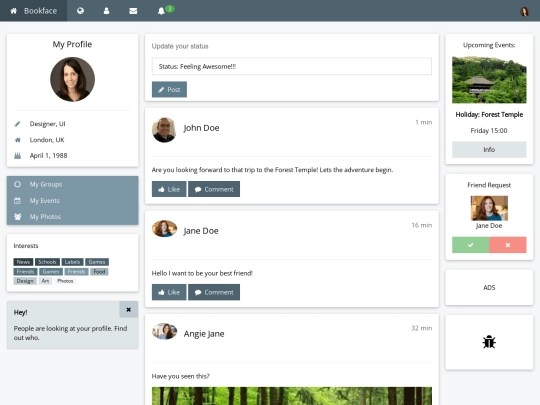Select the Schools interest tag
Image resolution: width=540 pixels, height=405 pixels.
[47, 262]
